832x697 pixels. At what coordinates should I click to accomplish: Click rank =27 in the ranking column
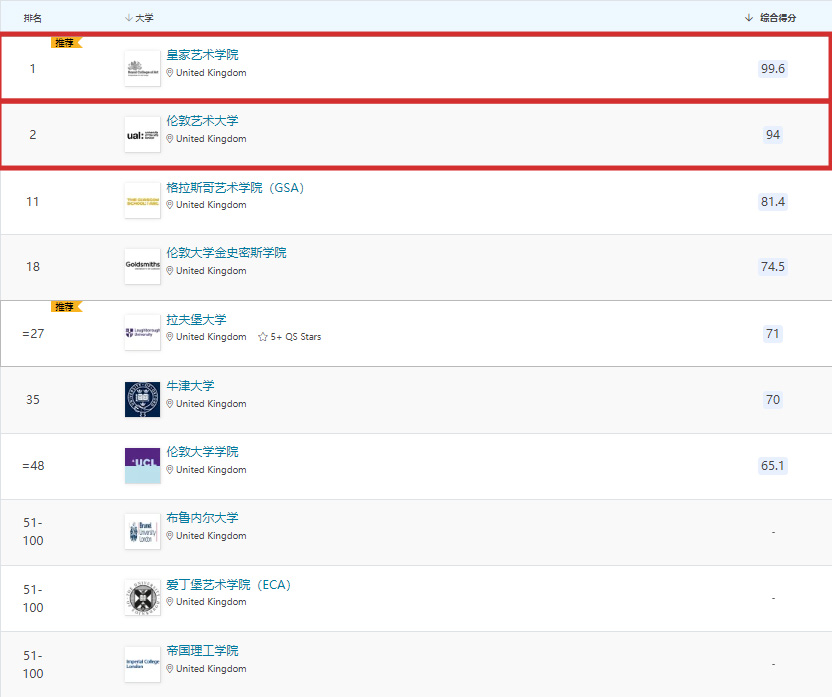pos(33,334)
